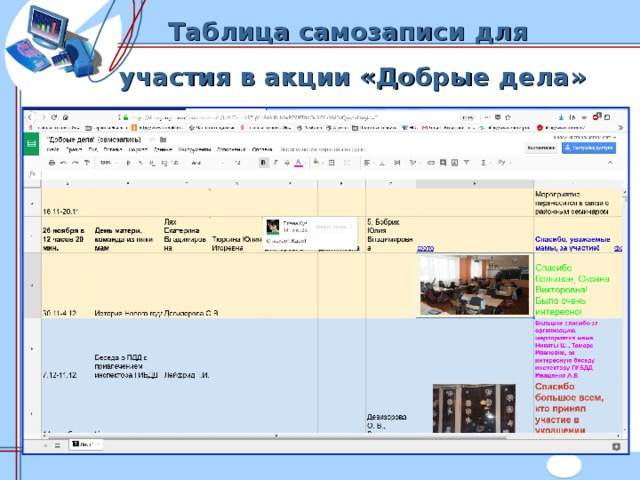Collapse the toolbar with the up chevron
The height and width of the screenshot is (480, 640).
pyautogui.click(x=610, y=162)
